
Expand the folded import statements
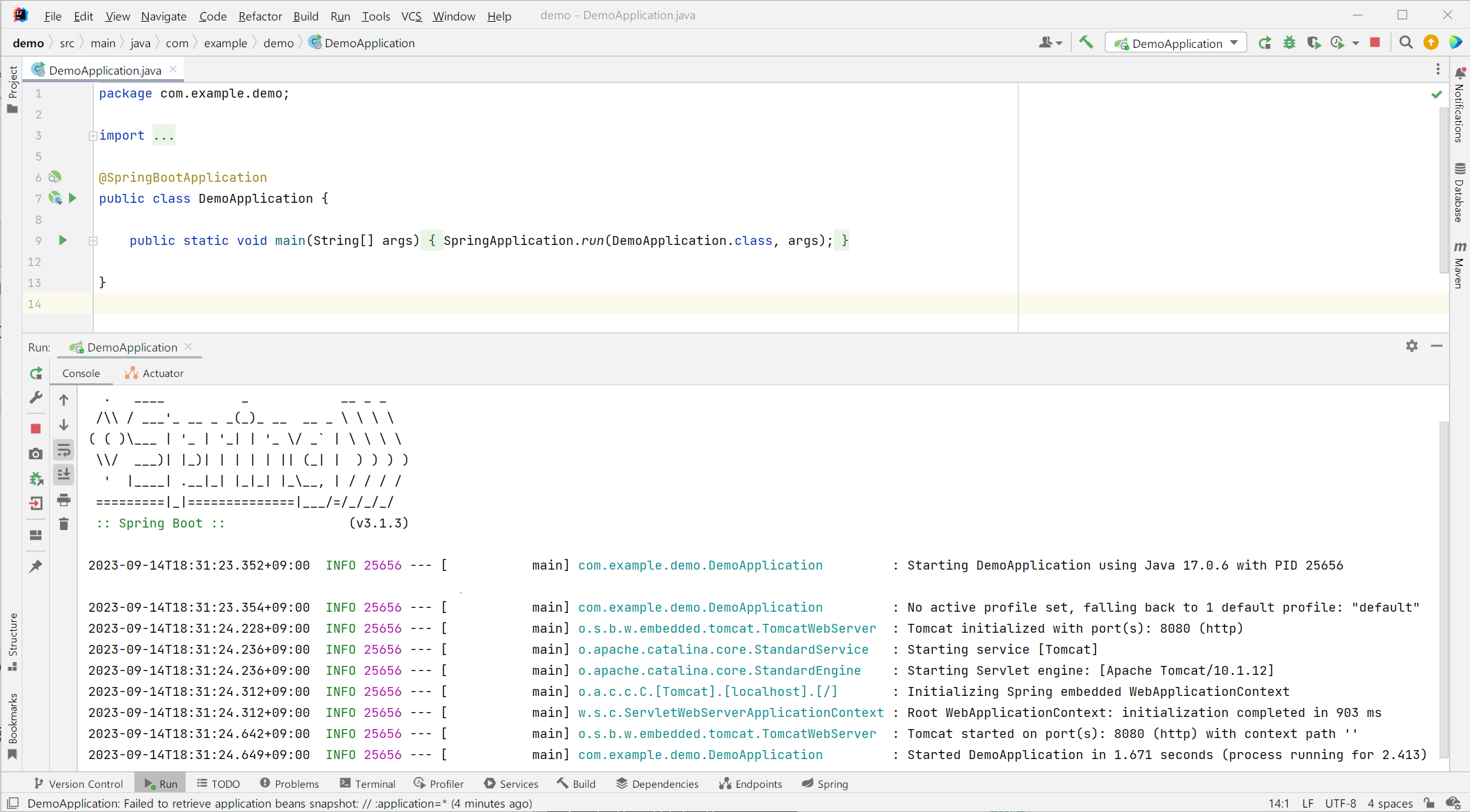(x=93, y=136)
